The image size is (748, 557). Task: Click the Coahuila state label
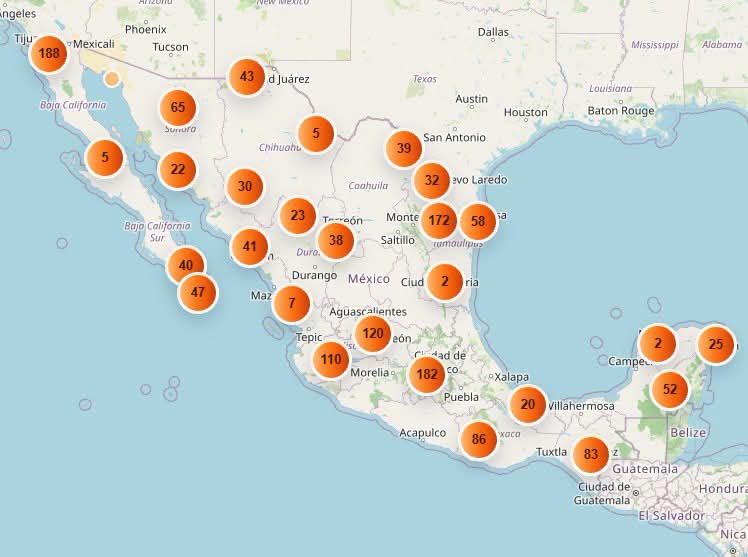pos(368,186)
